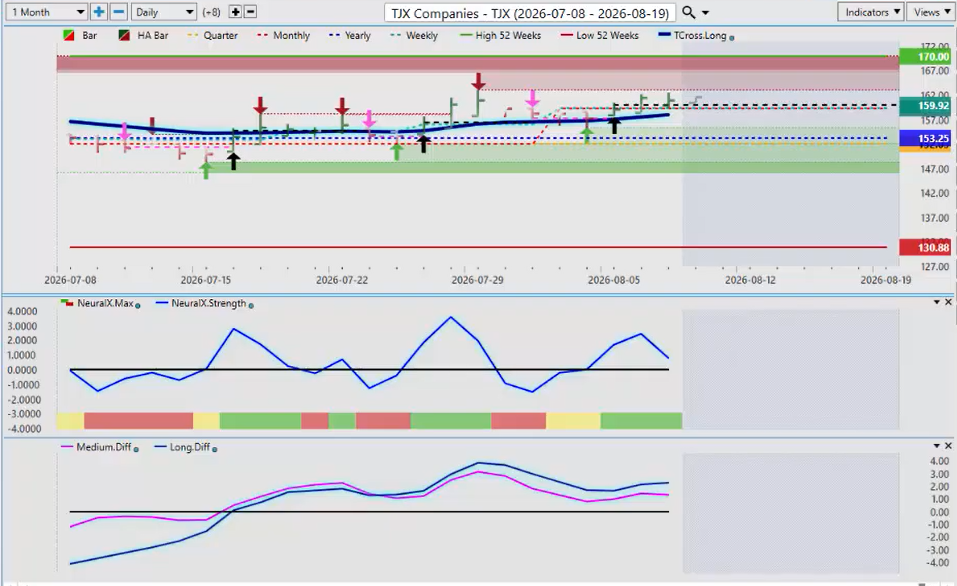The height and width of the screenshot is (586, 957).
Task: Toggle the High 52 Weeks legend line
Action: pyautogui.click(x=500, y=35)
